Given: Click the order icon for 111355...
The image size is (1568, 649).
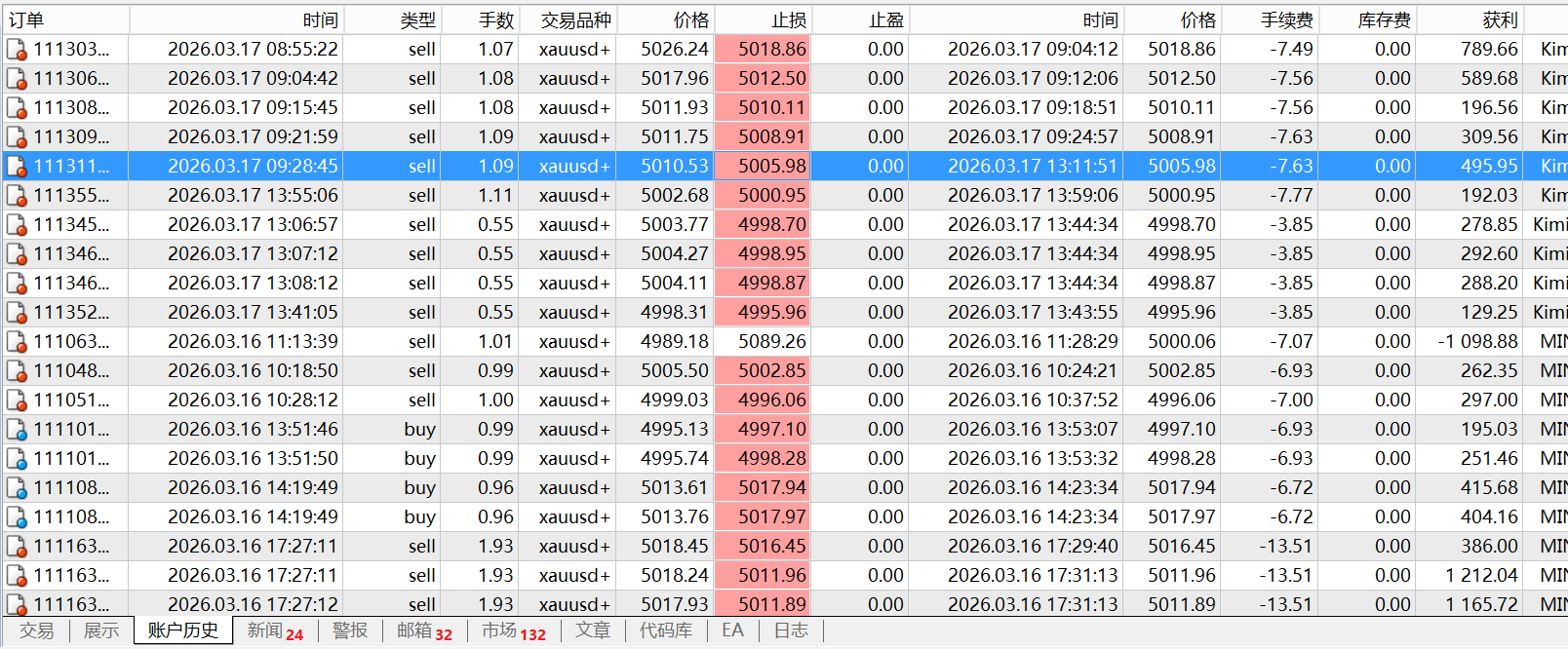Looking at the screenshot, I should [17, 196].
